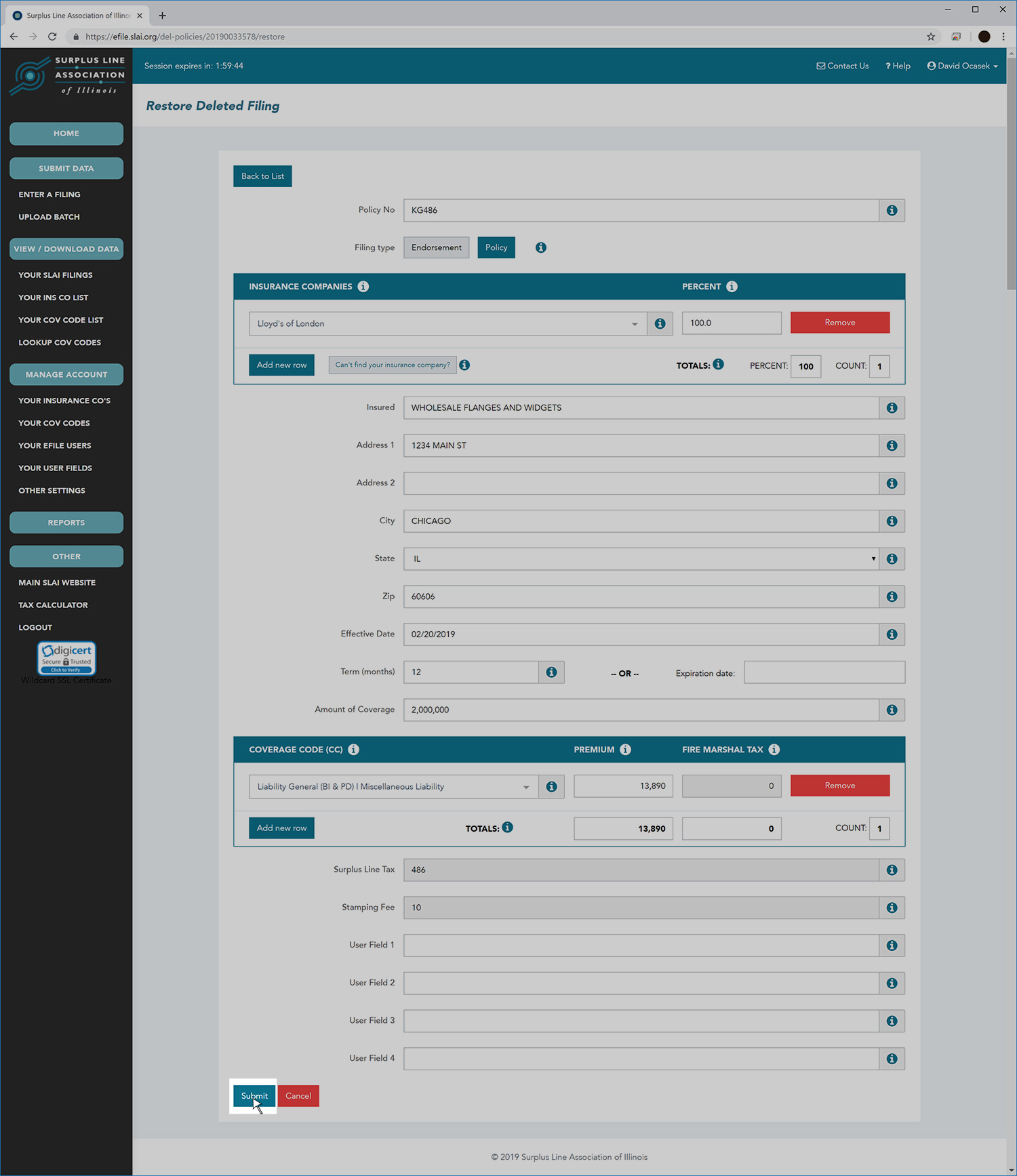1017x1176 pixels.
Task: Click the DigiCert Secure Trusted badge
Action: tap(66, 658)
